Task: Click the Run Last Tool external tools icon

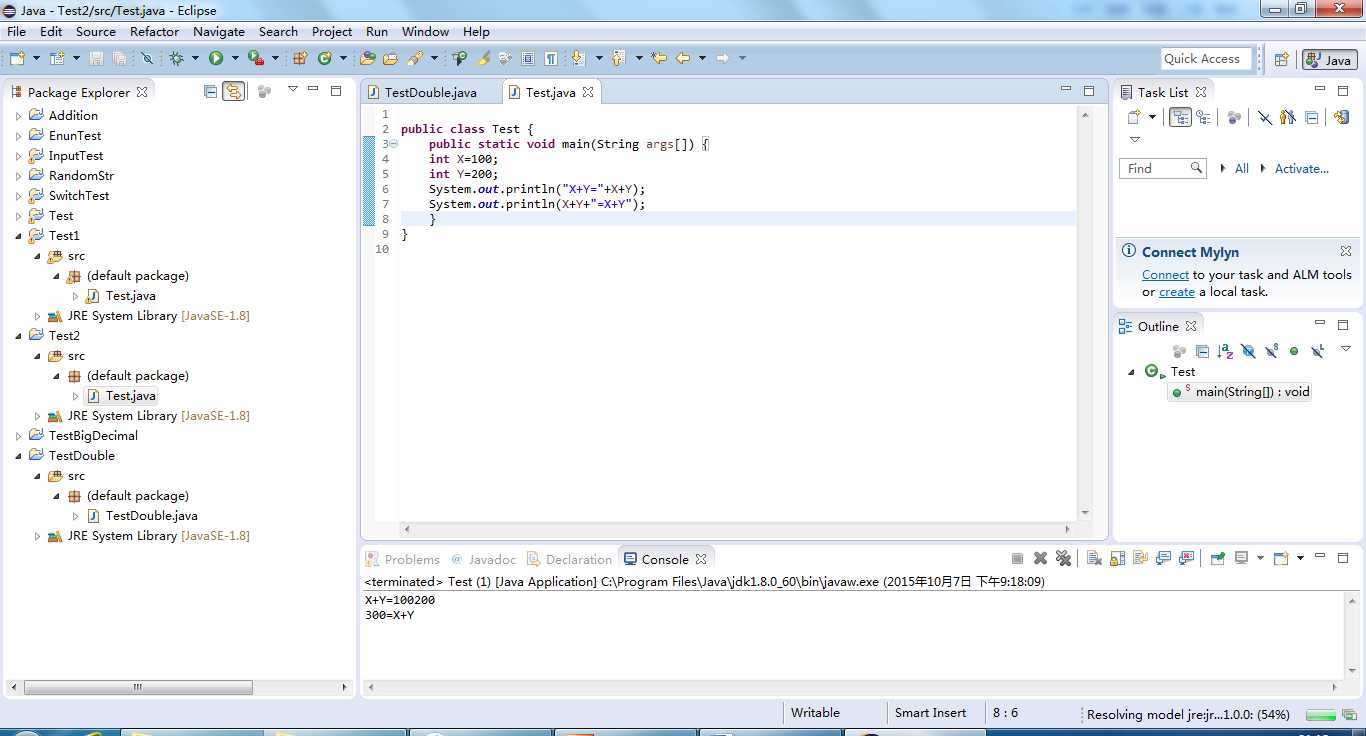Action: [x=256, y=58]
